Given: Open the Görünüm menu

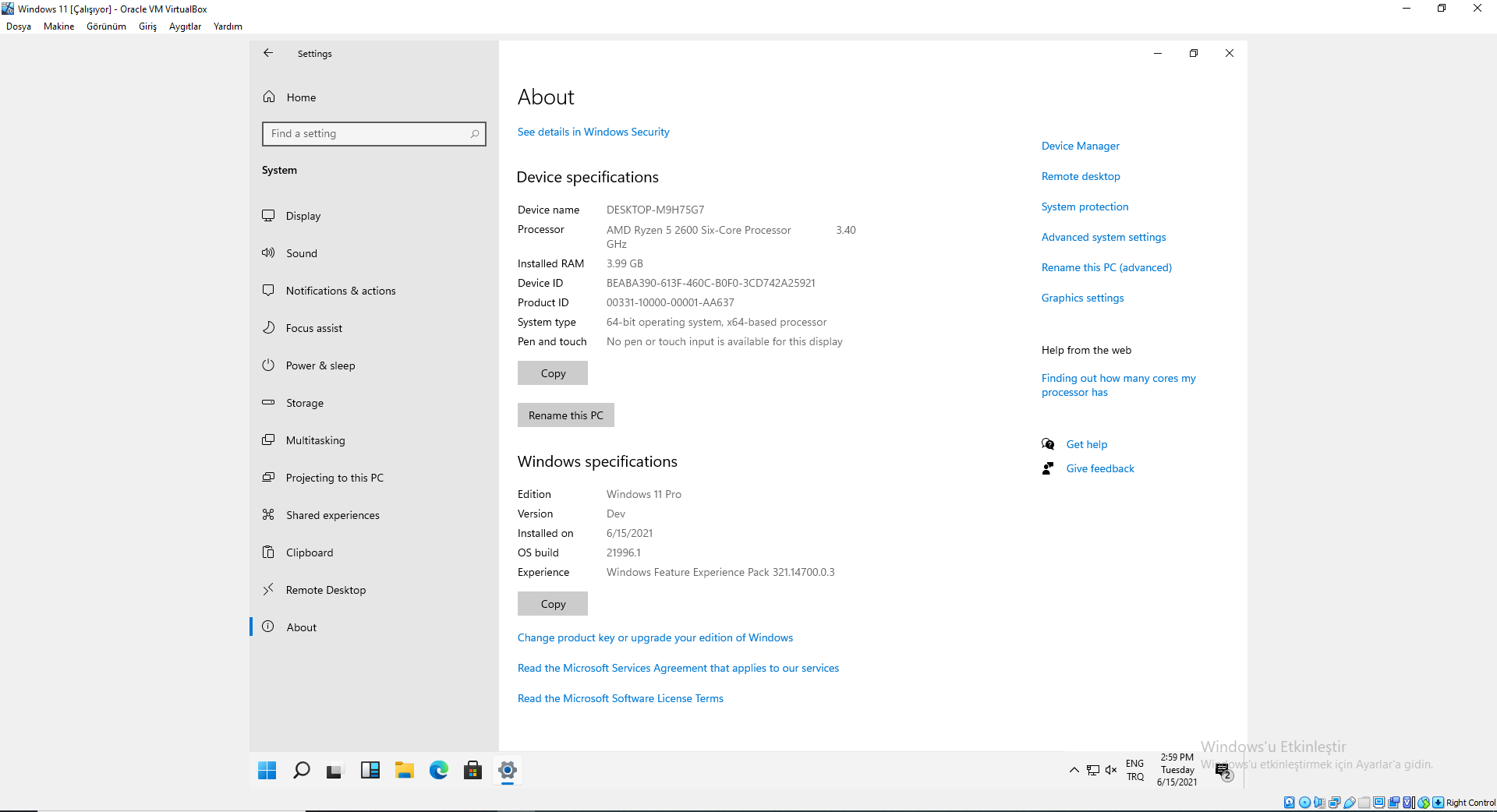Looking at the screenshot, I should coord(106,26).
